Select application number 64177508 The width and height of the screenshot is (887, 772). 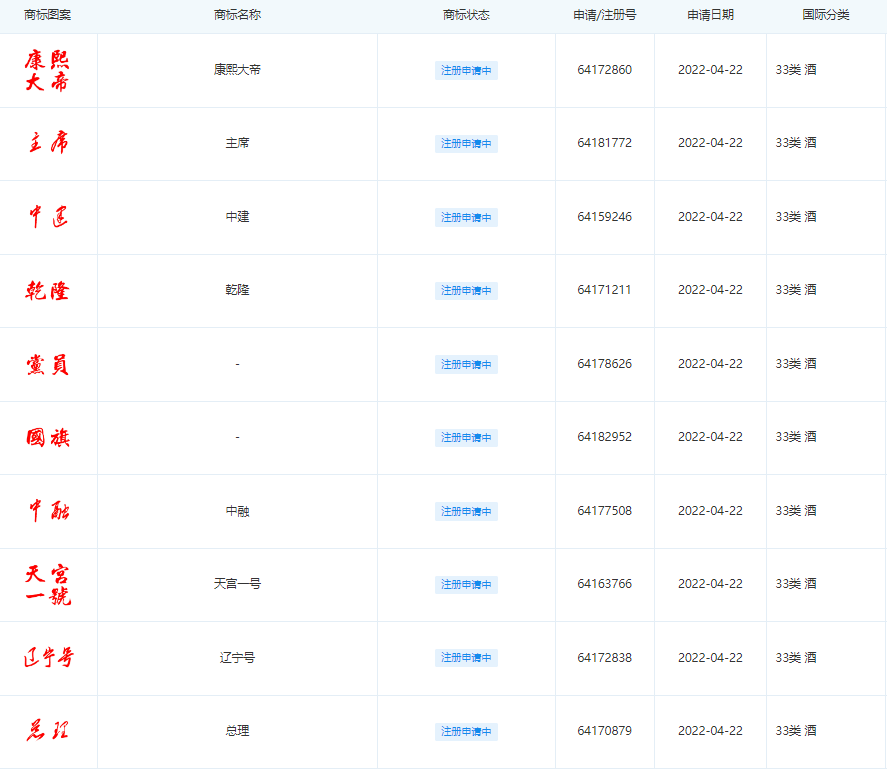click(605, 511)
